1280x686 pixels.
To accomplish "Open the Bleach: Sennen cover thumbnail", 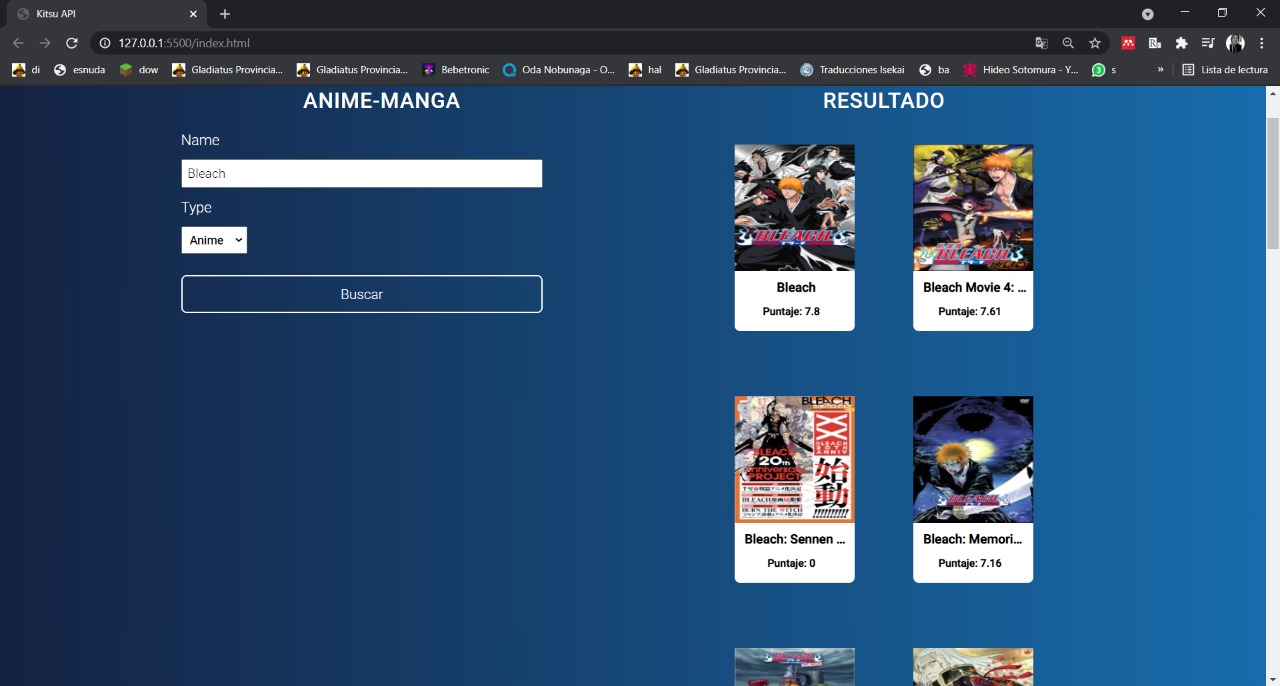I will tap(795, 459).
